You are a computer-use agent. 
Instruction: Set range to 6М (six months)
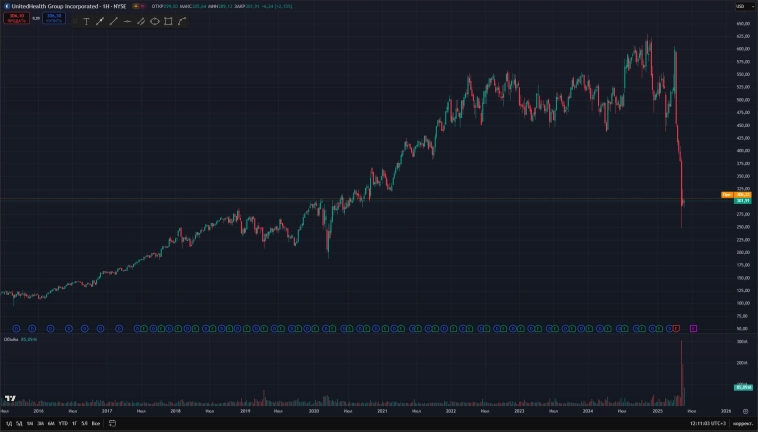(x=51, y=423)
